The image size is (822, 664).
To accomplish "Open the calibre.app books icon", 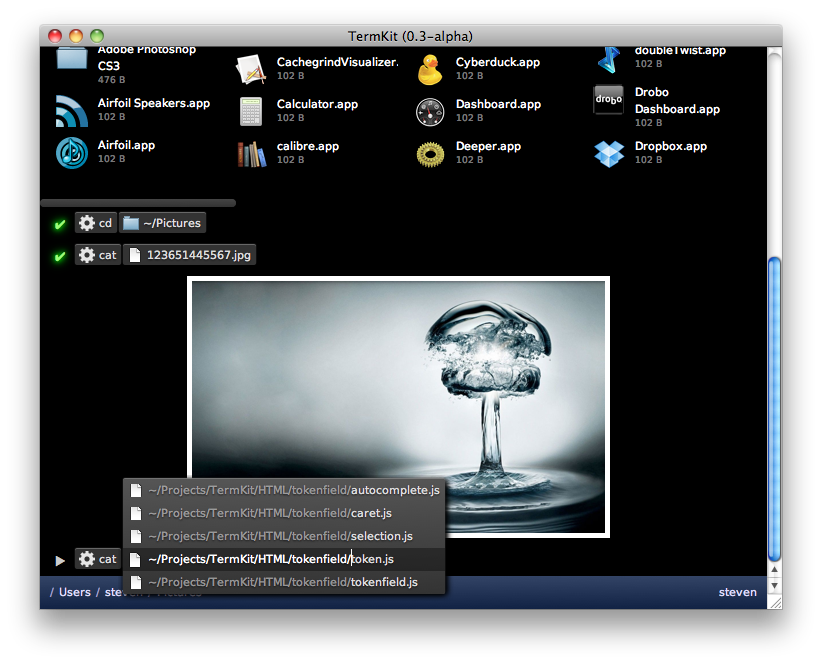I will pos(251,153).
